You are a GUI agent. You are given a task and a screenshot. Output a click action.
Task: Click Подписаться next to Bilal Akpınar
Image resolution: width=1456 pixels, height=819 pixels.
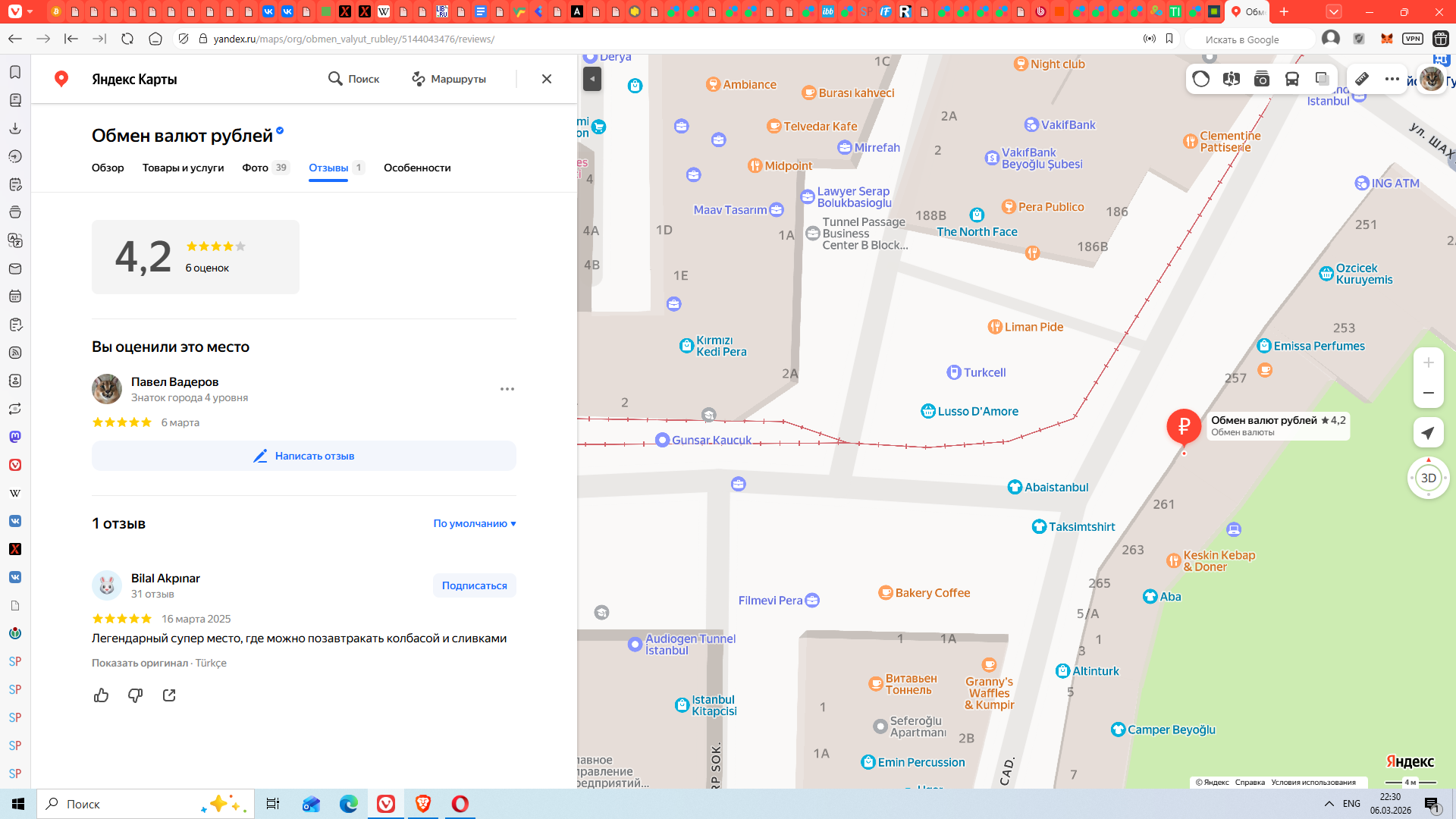[x=474, y=585]
